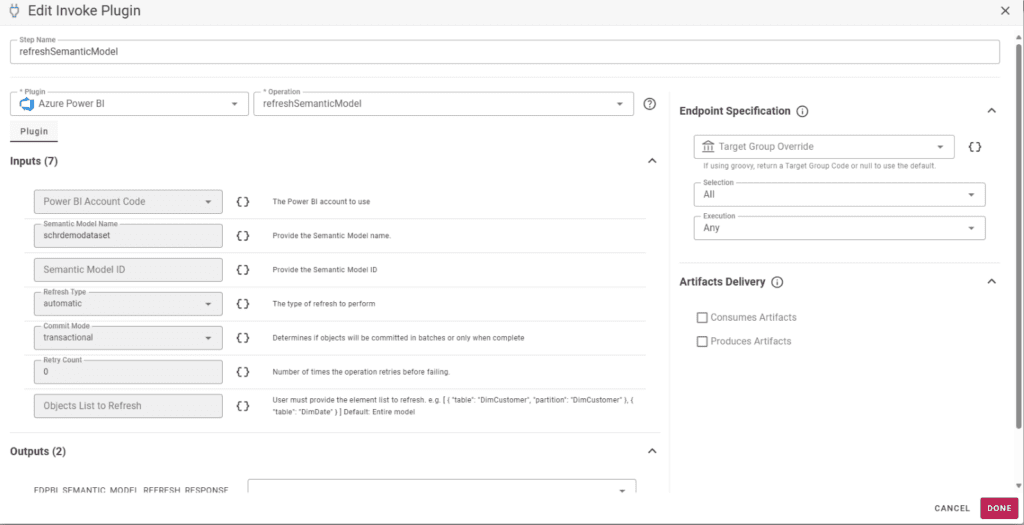Open groovy editor for Commit Mode

[243, 338]
